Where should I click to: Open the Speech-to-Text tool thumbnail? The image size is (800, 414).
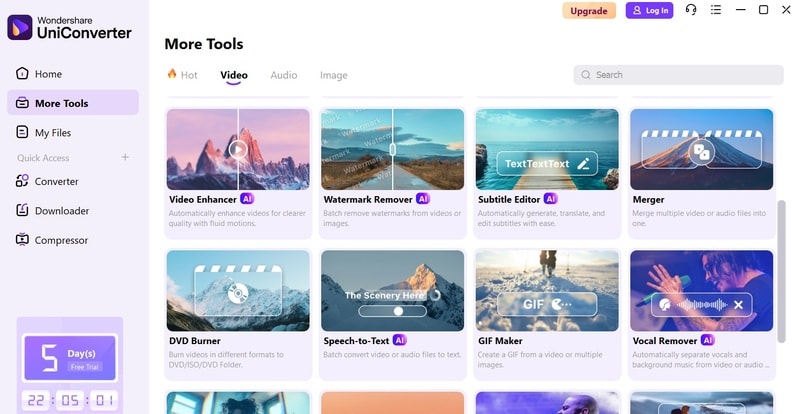click(x=392, y=290)
